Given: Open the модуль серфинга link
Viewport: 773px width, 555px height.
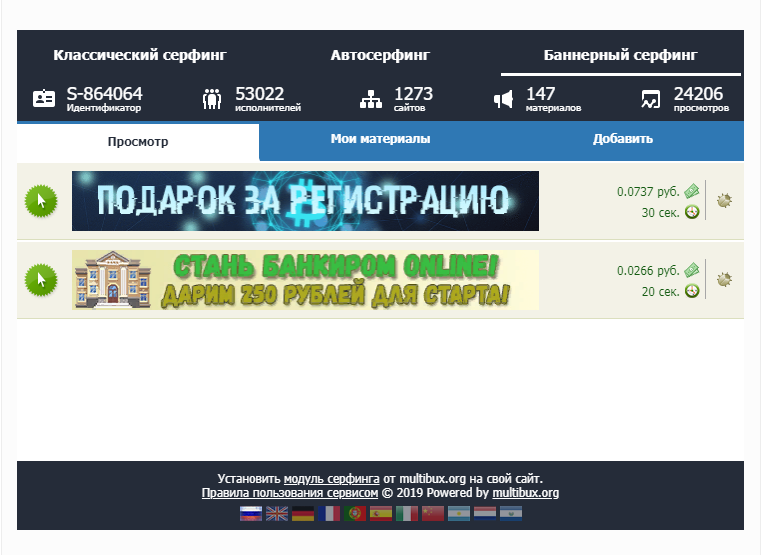Looking at the screenshot, I should click(331, 479).
